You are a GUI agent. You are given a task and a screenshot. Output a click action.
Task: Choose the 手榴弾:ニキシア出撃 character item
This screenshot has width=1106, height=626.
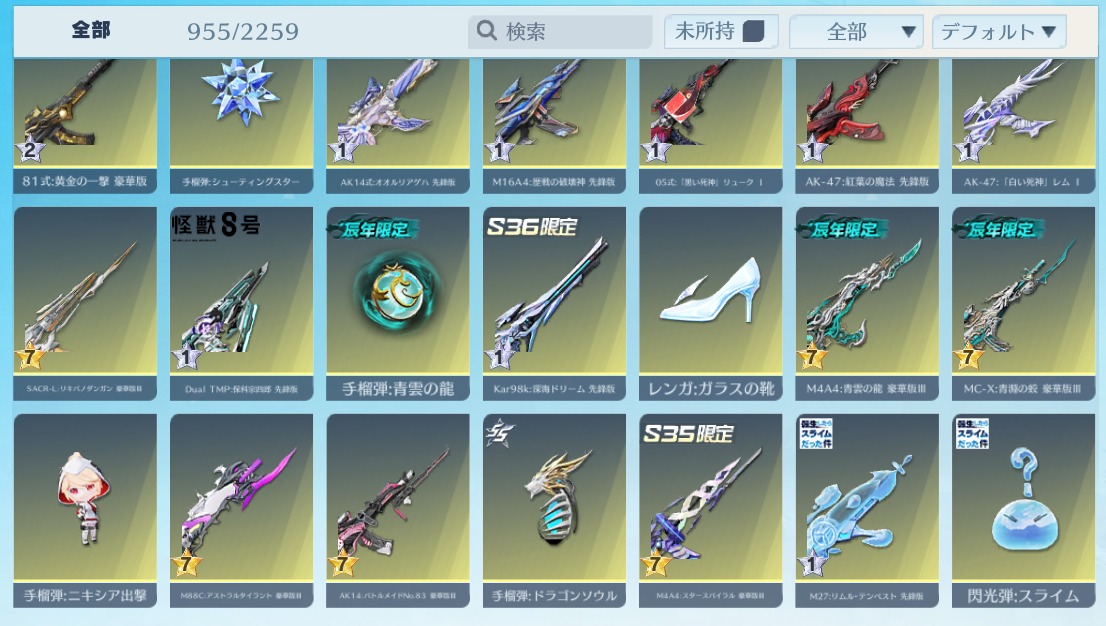85,510
